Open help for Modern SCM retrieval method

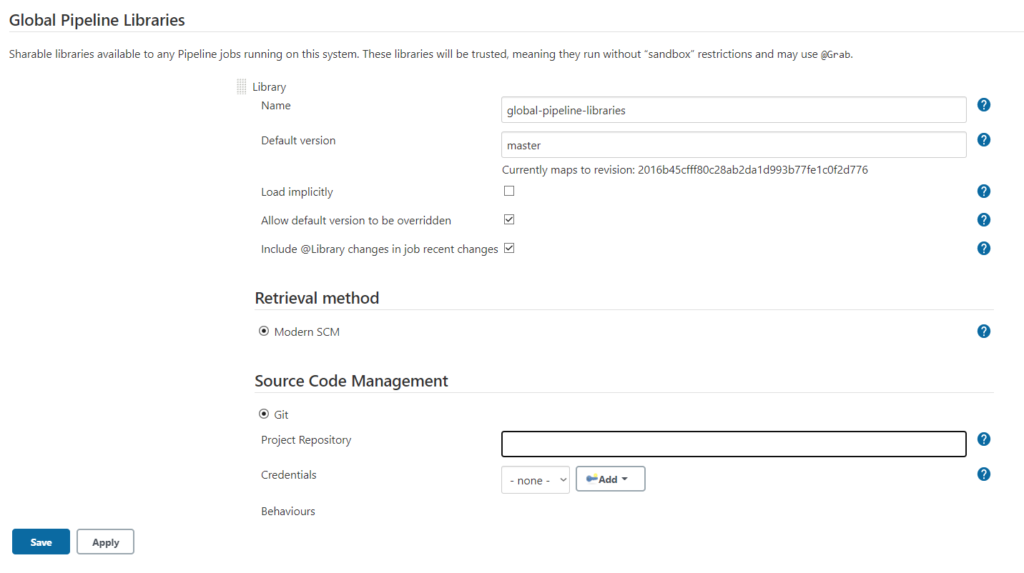pos(983,331)
